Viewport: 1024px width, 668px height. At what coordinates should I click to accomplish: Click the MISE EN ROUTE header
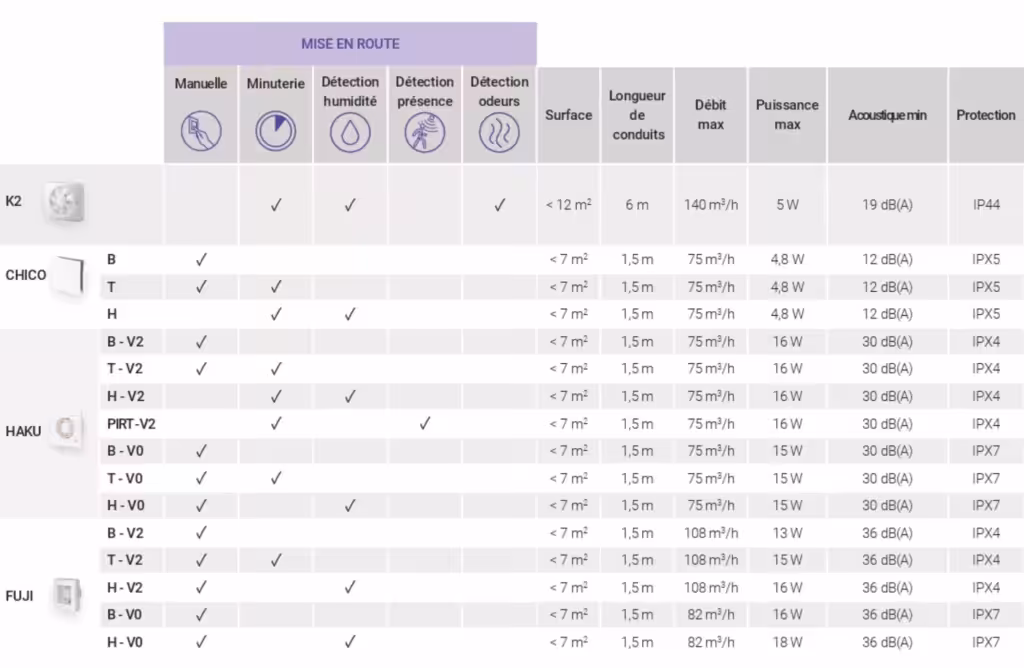tap(350, 44)
